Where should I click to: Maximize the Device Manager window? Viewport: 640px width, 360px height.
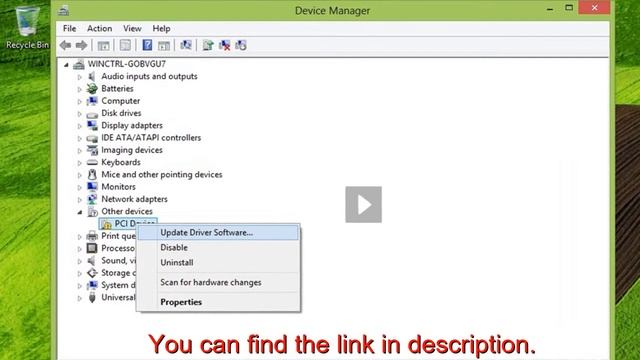pyautogui.click(x=569, y=8)
